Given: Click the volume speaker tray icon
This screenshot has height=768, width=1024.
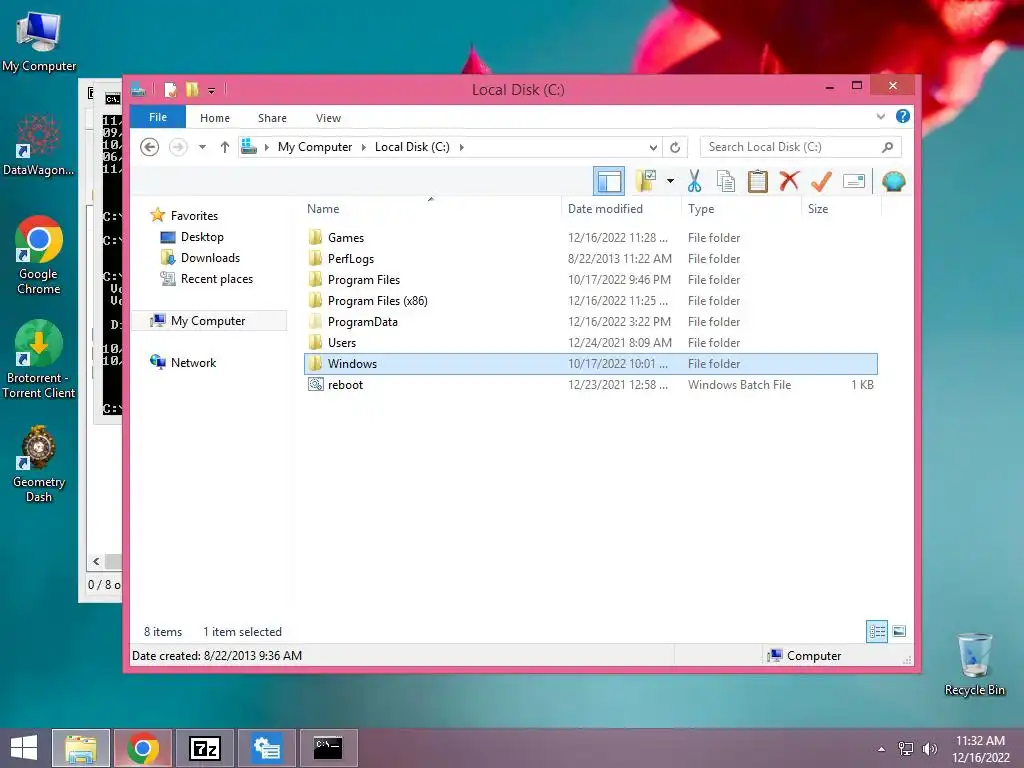Looking at the screenshot, I should coord(929,748).
